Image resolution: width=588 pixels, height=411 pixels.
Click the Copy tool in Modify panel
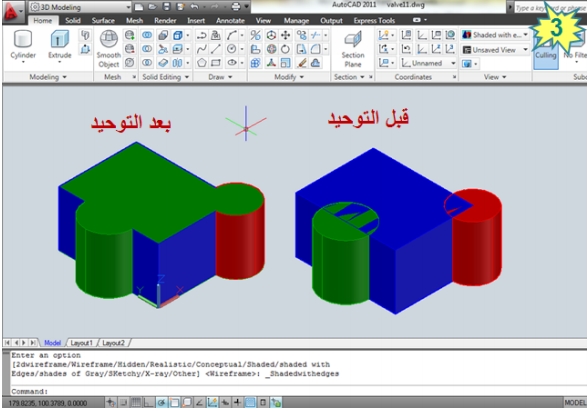302,35
